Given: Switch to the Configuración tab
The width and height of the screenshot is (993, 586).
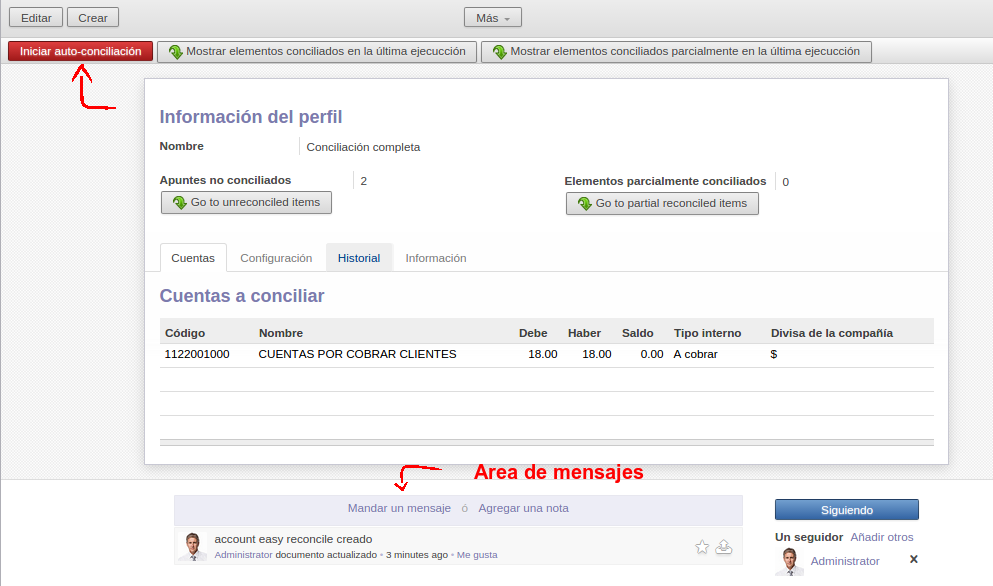Looking at the screenshot, I should point(276,258).
